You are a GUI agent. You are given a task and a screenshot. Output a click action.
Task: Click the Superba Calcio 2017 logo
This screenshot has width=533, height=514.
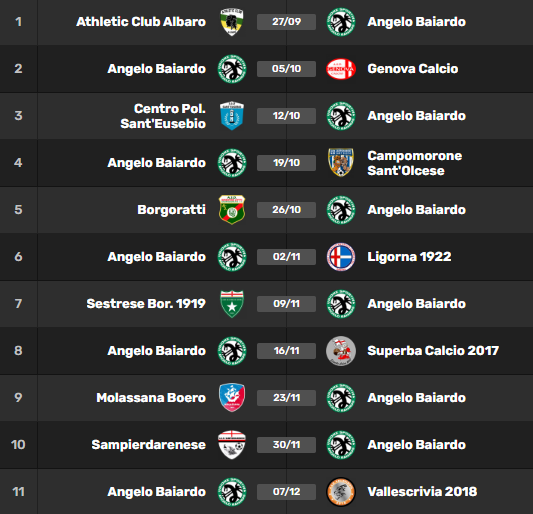[341, 351]
